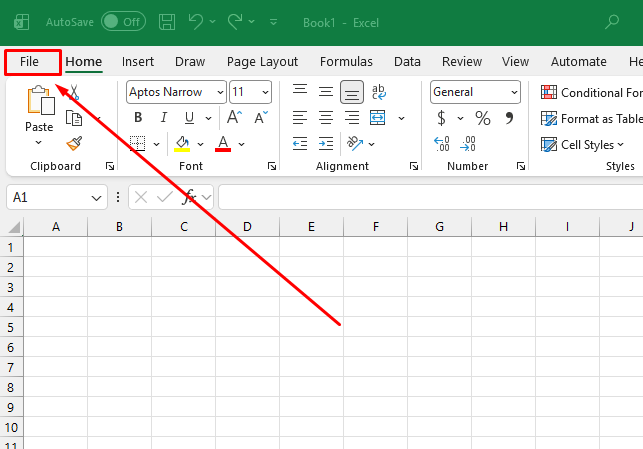Apply yellow Fill Color
Screen dimensions: 643x449
point(182,144)
